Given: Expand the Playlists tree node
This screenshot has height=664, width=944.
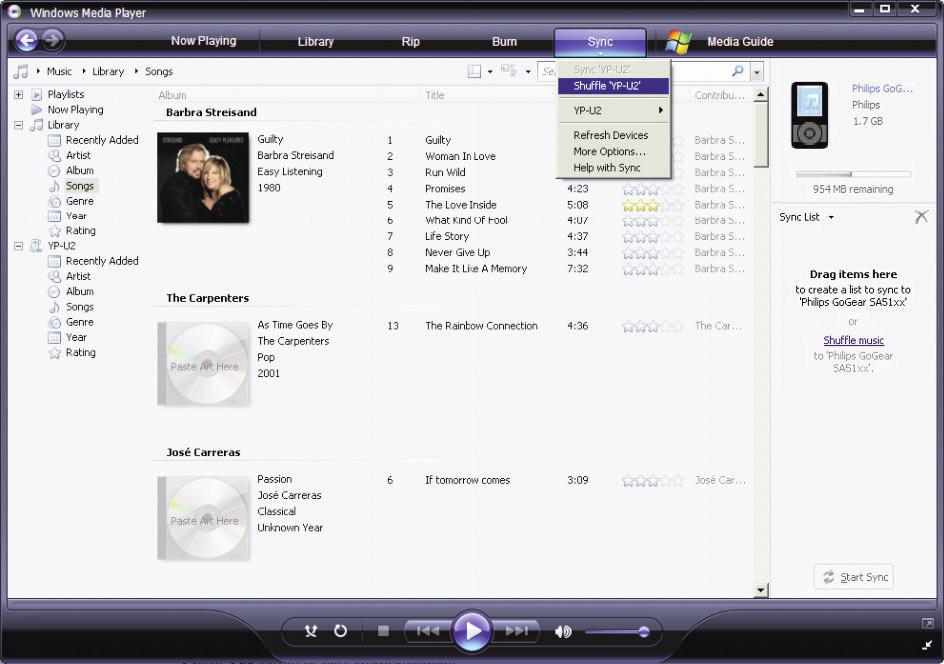Looking at the screenshot, I should (x=19, y=95).
